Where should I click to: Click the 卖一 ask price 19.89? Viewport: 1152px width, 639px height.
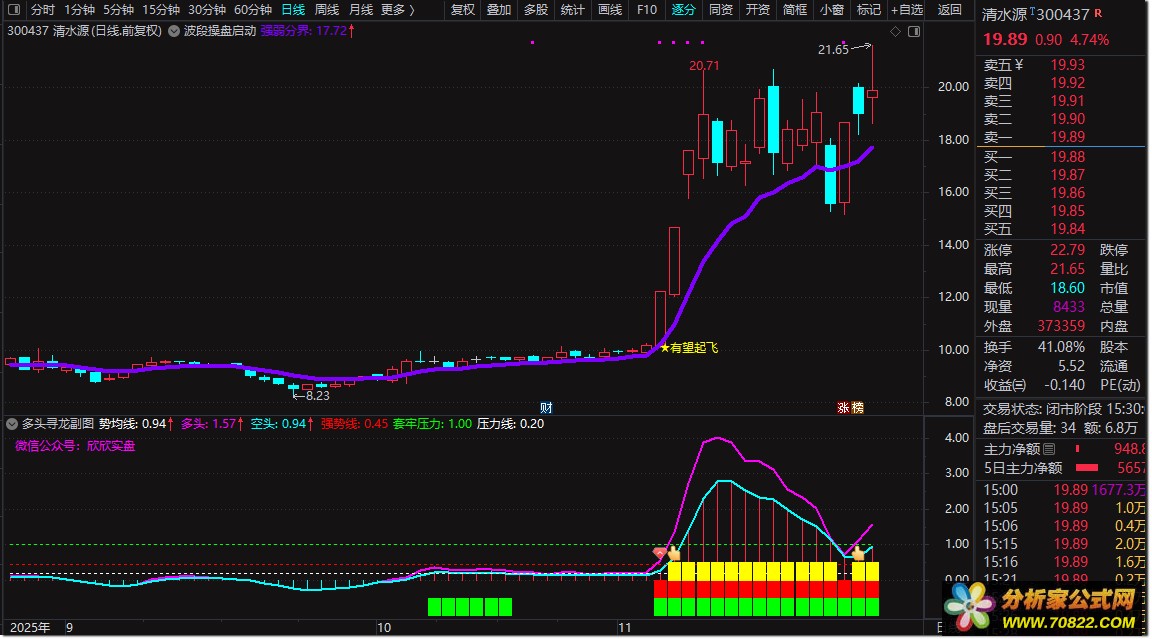[1067, 137]
